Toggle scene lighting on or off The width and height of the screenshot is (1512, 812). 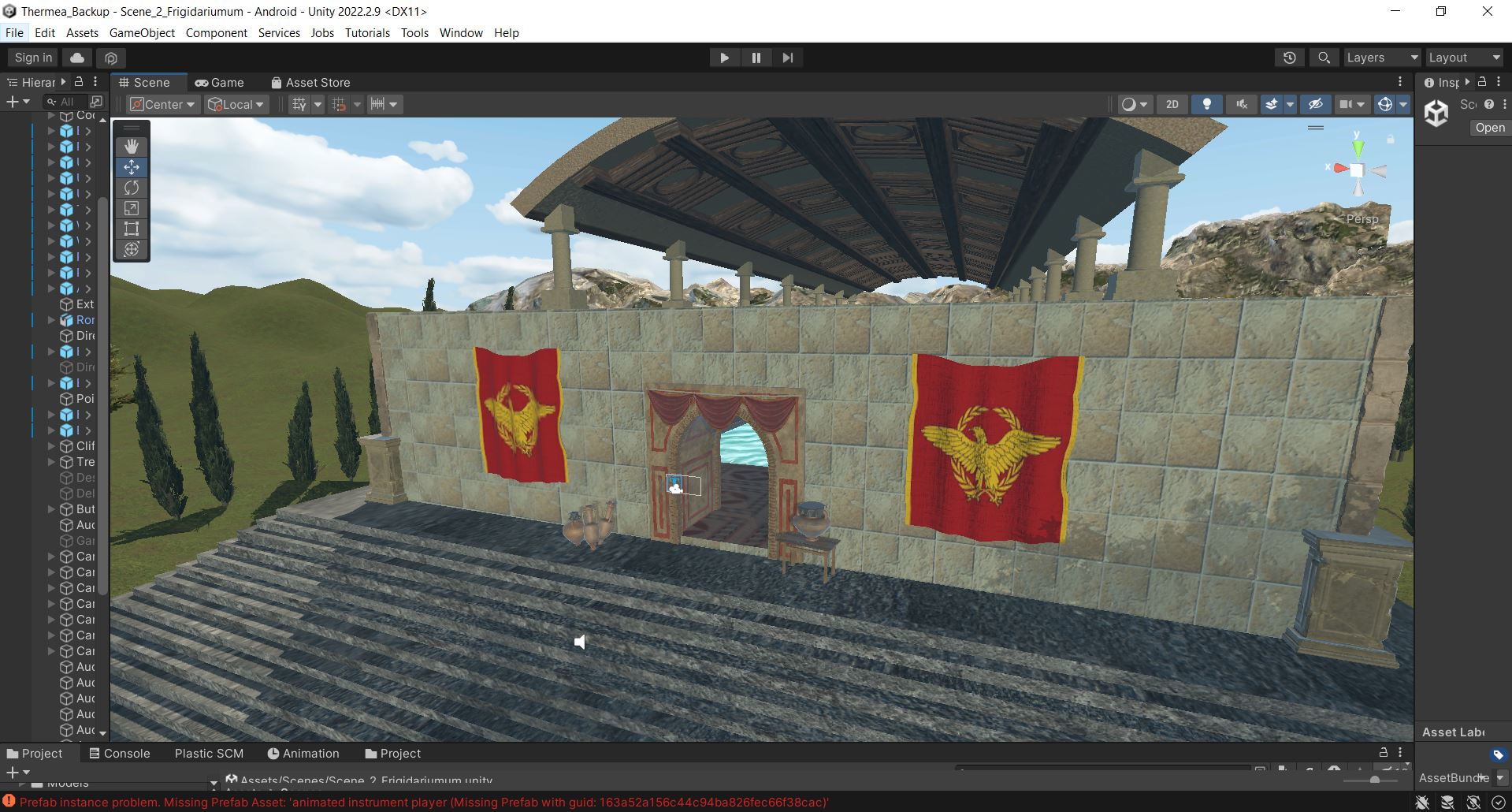1206,104
